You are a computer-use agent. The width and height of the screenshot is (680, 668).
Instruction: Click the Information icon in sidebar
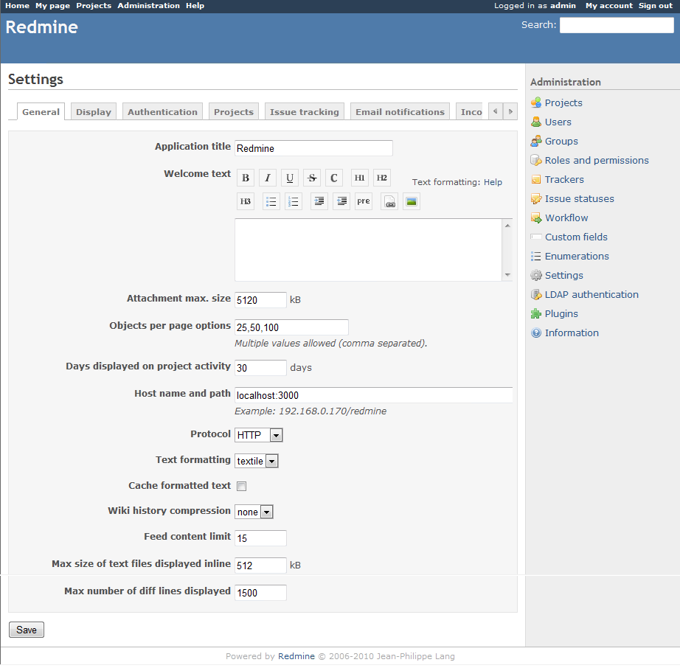[x=536, y=333]
